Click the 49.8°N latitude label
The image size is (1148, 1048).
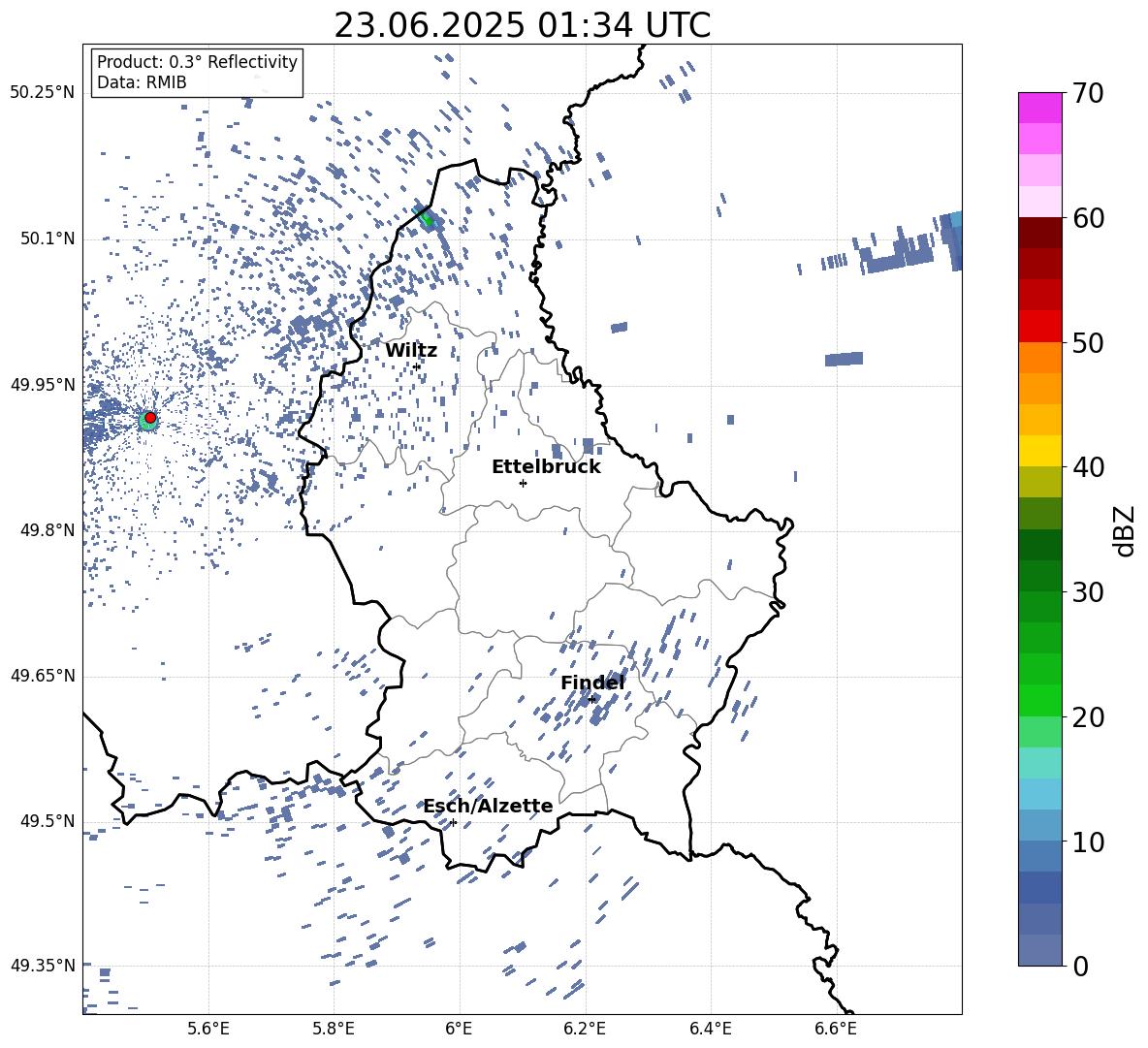point(47,530)
